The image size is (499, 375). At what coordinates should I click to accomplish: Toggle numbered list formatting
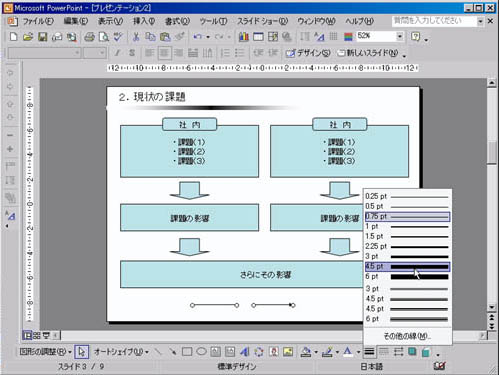point(225,53)
